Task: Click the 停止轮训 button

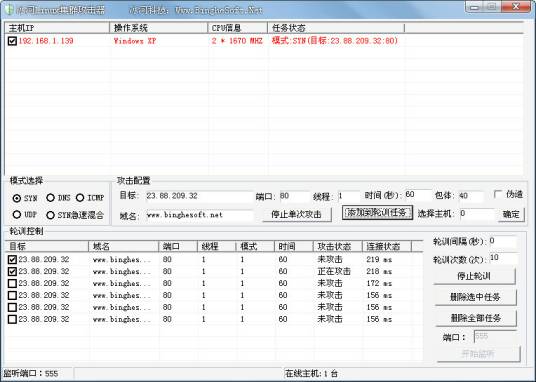Action: coord(474,276)
